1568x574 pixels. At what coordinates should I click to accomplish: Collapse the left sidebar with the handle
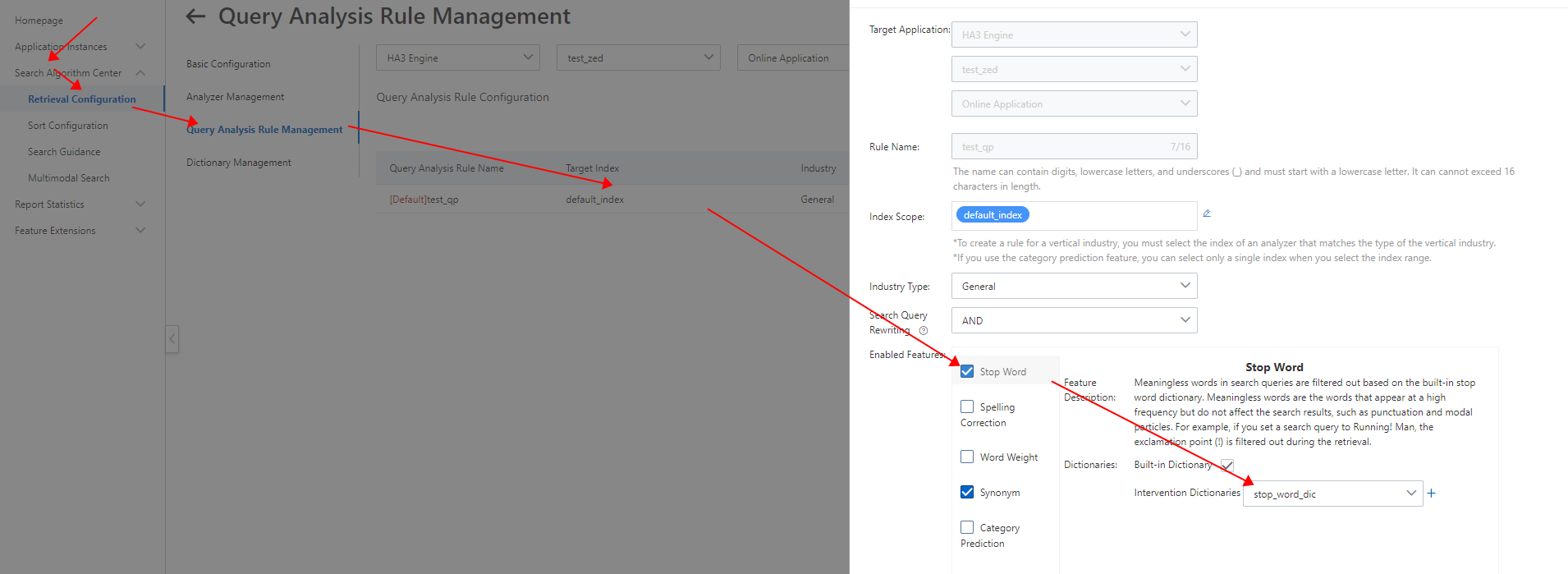click(172, 338)
